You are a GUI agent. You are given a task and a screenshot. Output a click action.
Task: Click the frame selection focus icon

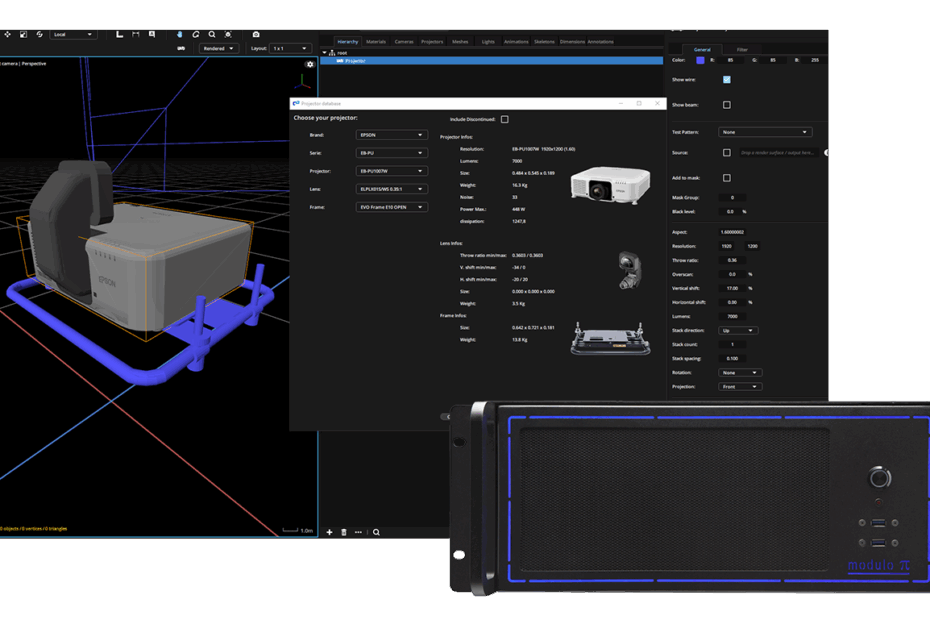pyautogui.click(x=228, y=34)
